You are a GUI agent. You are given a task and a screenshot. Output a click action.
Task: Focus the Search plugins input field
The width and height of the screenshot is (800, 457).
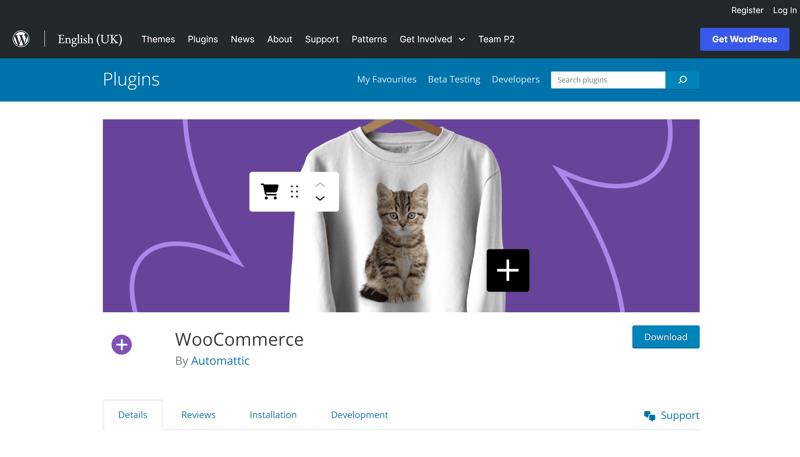click(607, 80)
